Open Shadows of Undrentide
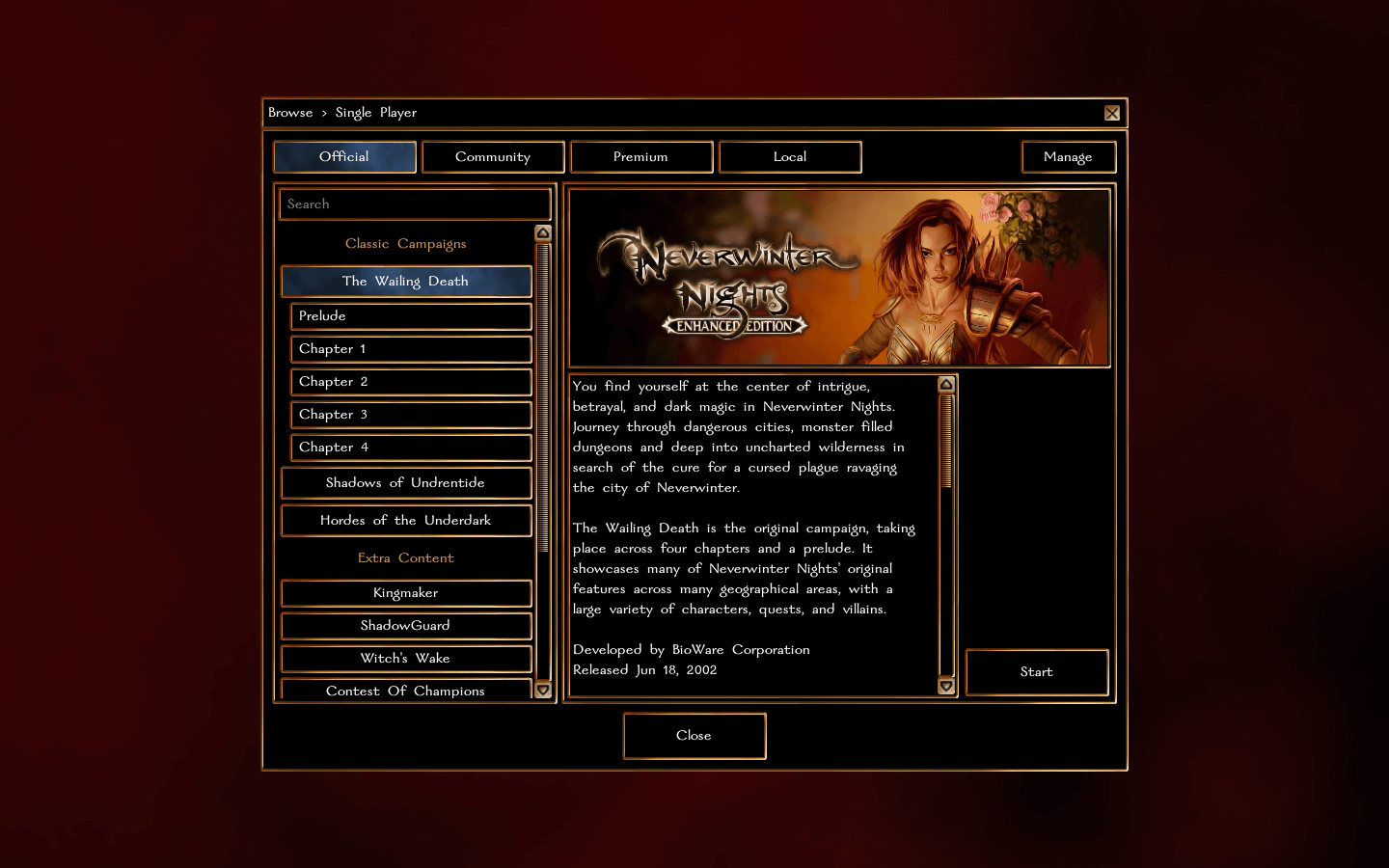This screenshot has height=868, width=1389. pos(405,482)
